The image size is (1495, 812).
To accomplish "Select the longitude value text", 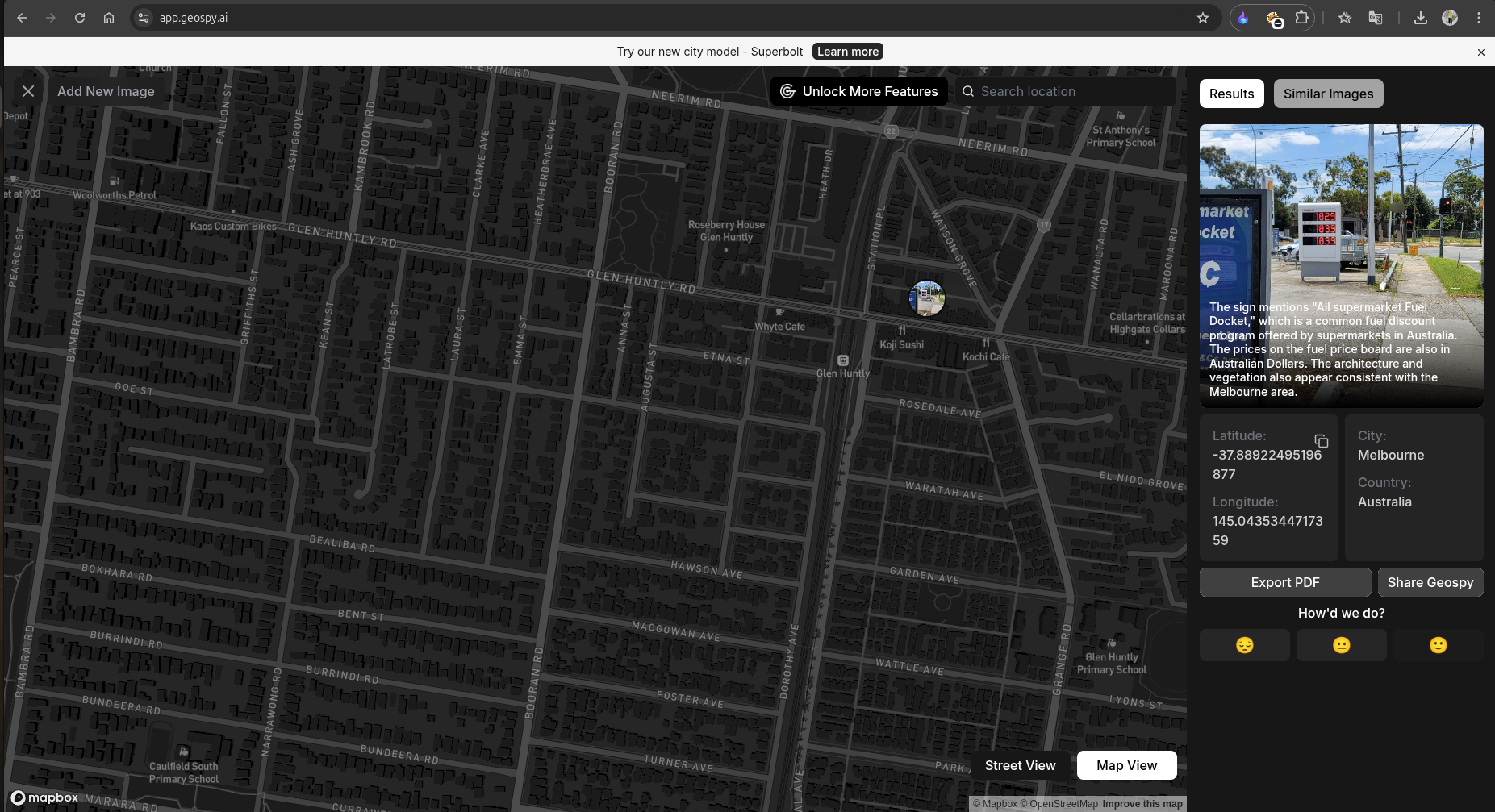I will [1267, 531].
